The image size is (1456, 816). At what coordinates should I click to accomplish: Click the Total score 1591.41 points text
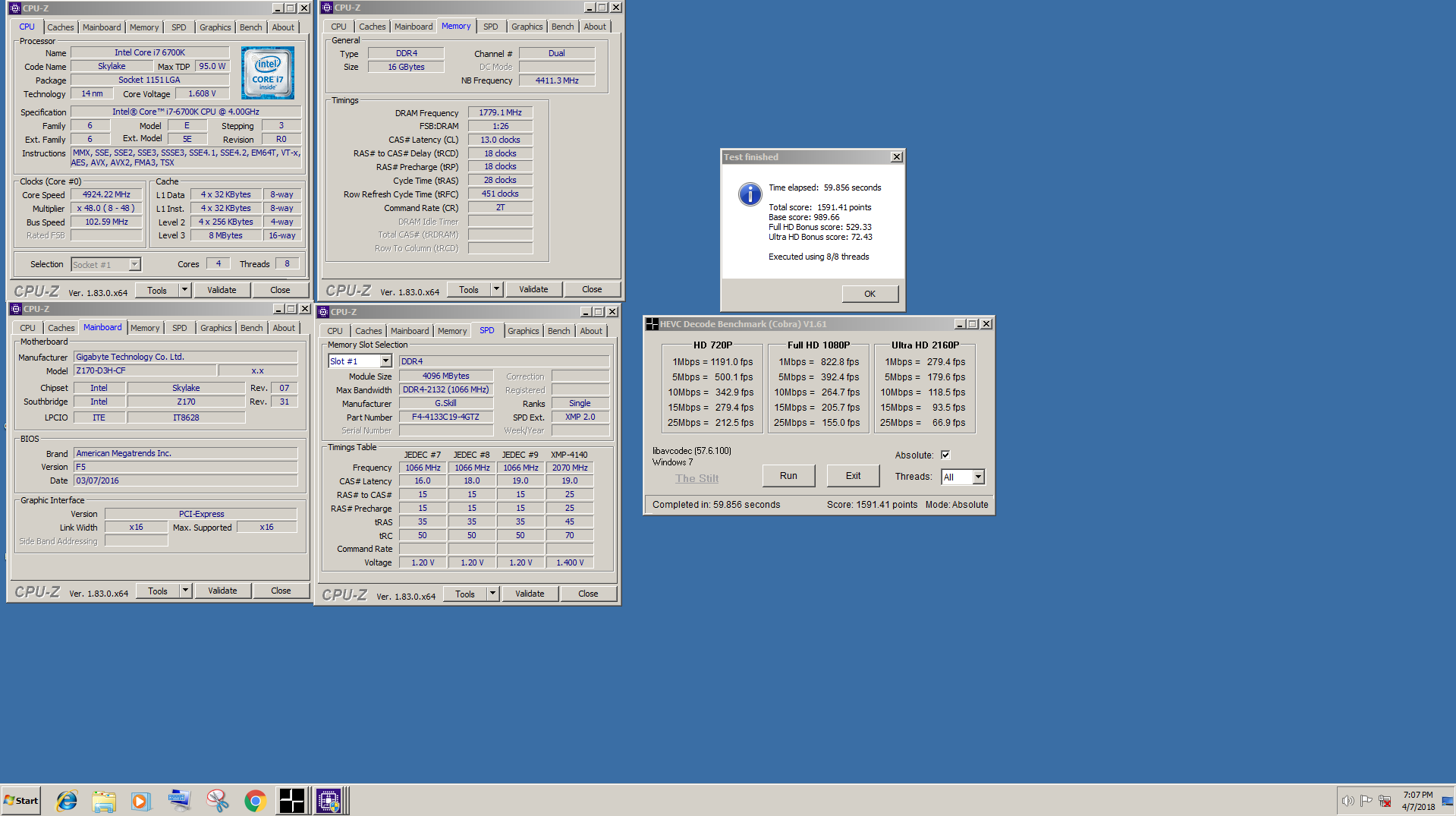819,207
